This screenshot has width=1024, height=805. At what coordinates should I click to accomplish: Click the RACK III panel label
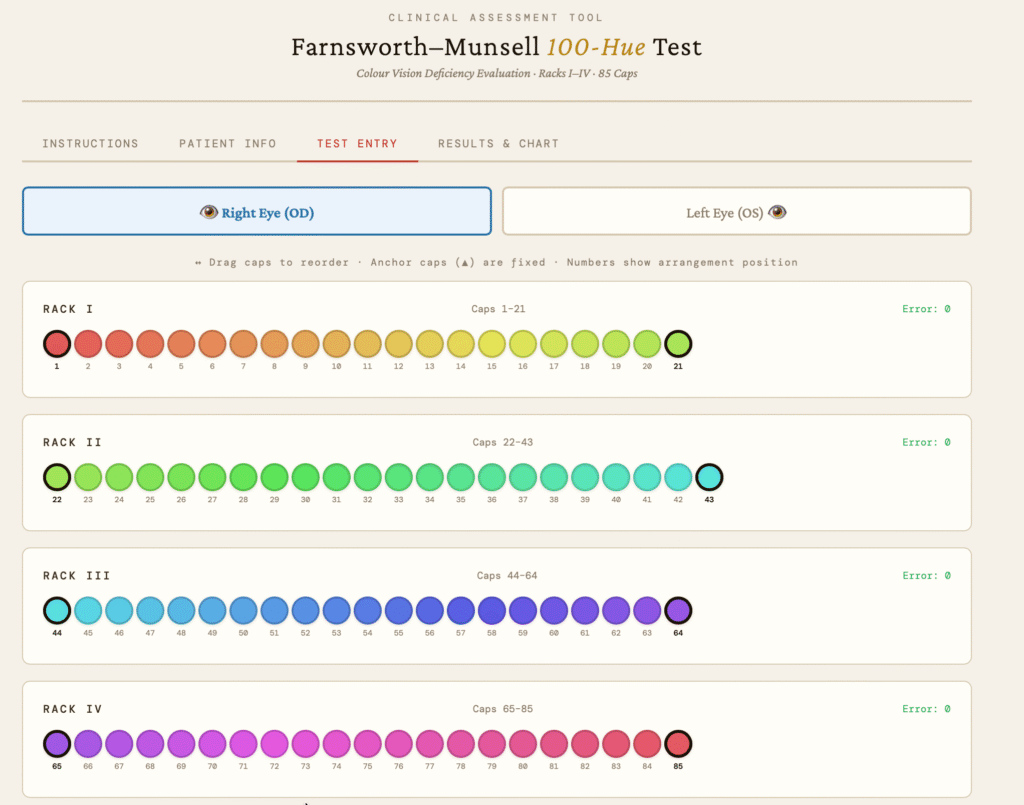coord(76,575)
